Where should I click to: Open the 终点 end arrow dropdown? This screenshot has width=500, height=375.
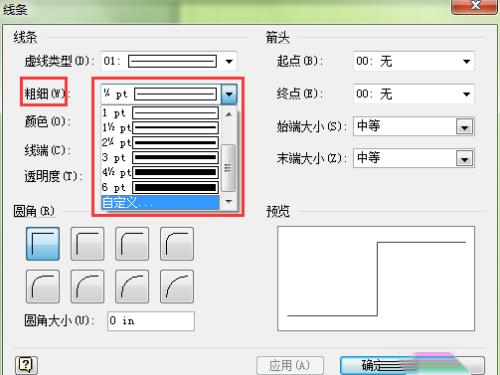[467, 94]
